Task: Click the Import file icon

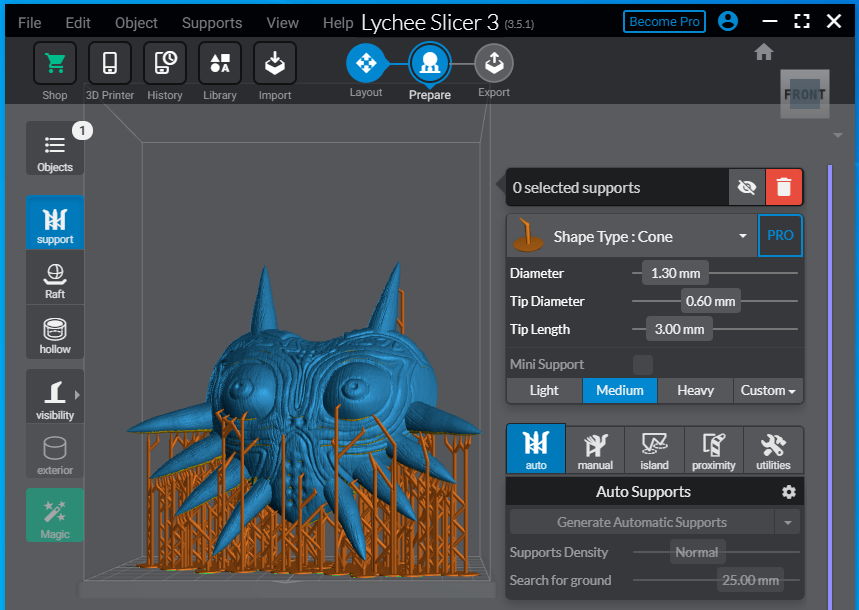Action: click(x=275, y=63)
